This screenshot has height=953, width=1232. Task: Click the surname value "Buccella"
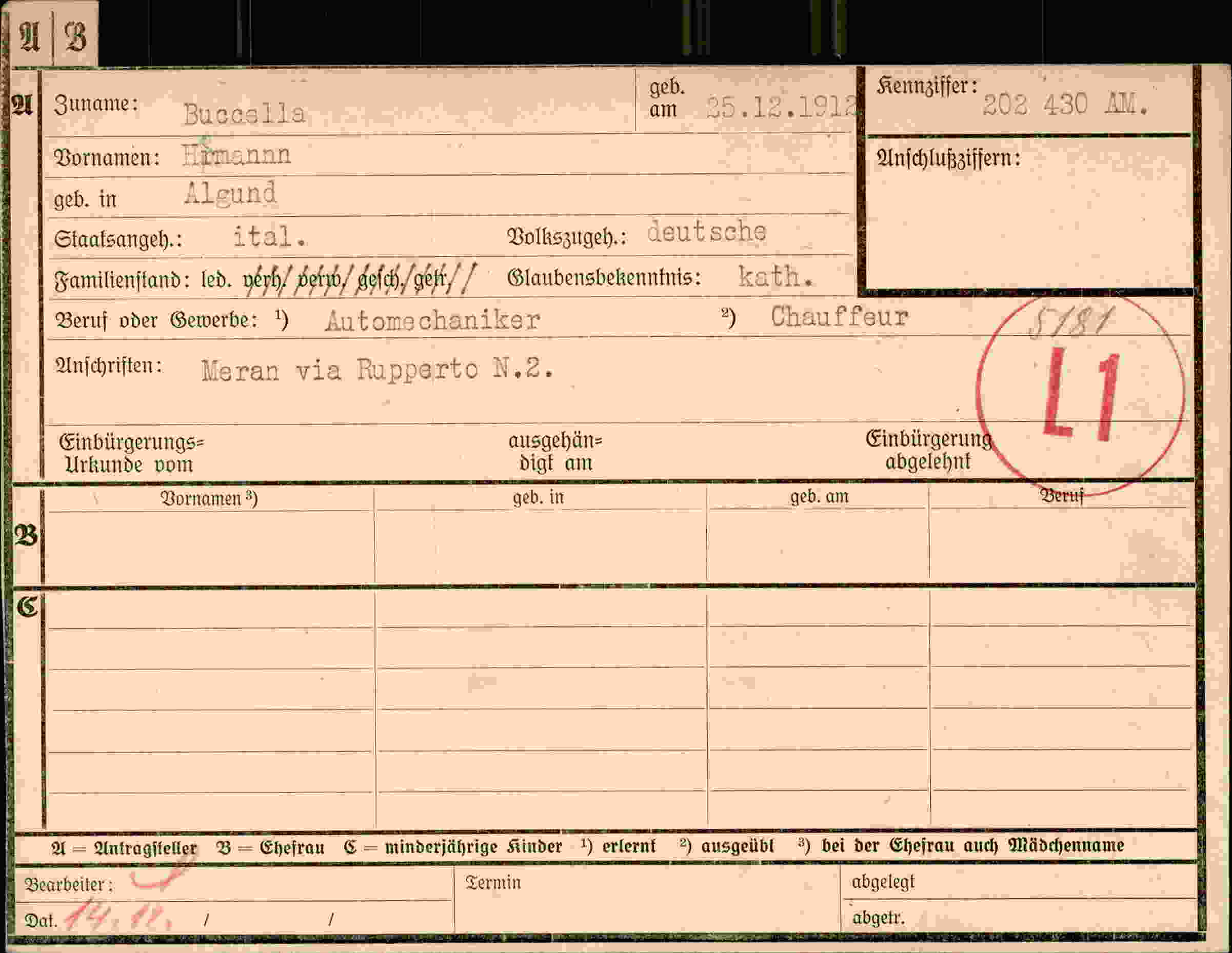click(x=244, y=114)
